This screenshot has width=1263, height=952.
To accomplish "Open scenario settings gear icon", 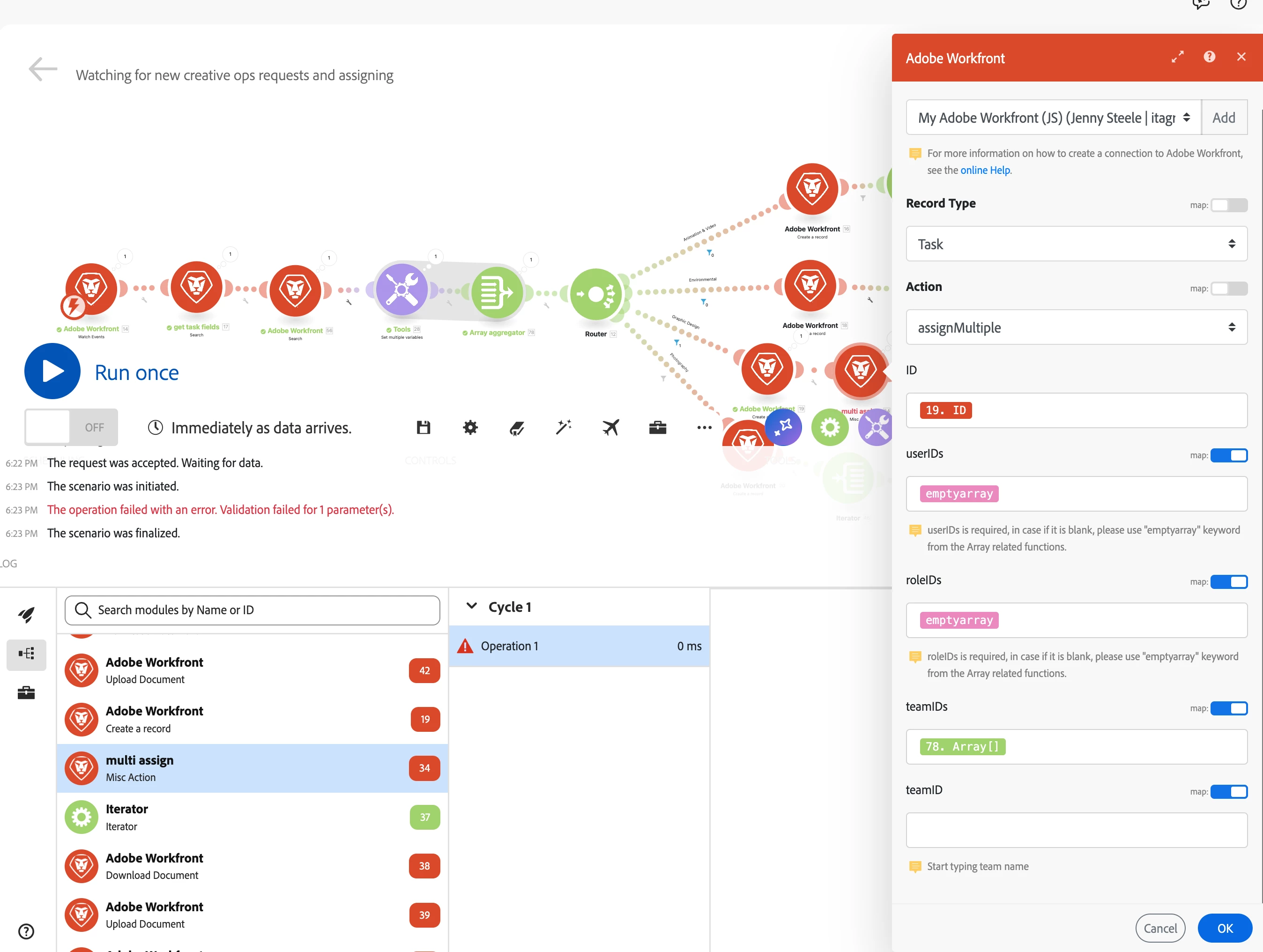I will 470,427.
